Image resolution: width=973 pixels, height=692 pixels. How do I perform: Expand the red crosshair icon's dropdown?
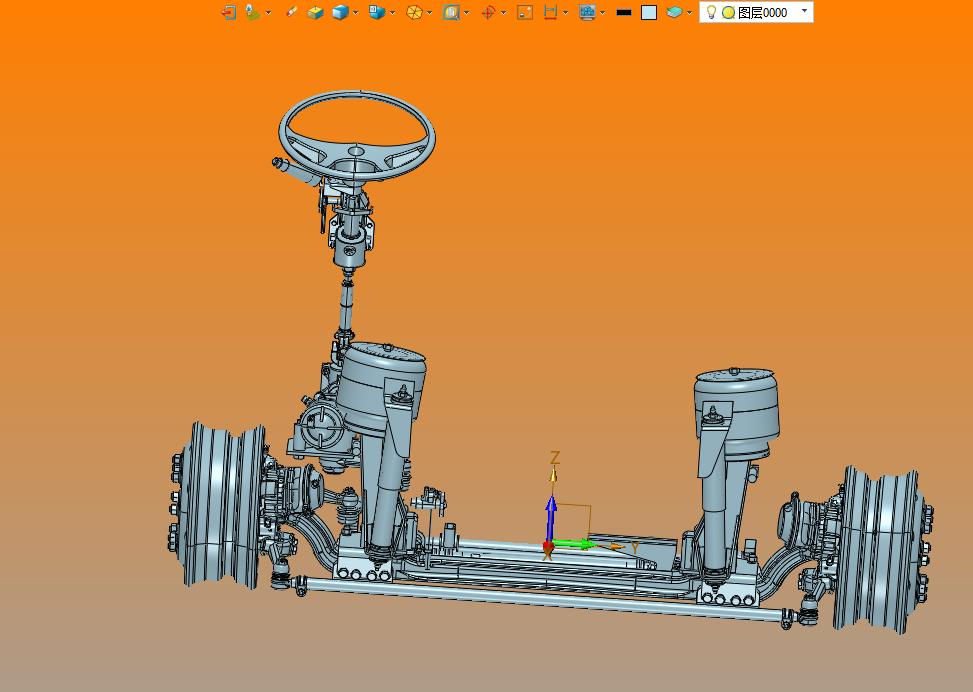click(x=503, y=12)
